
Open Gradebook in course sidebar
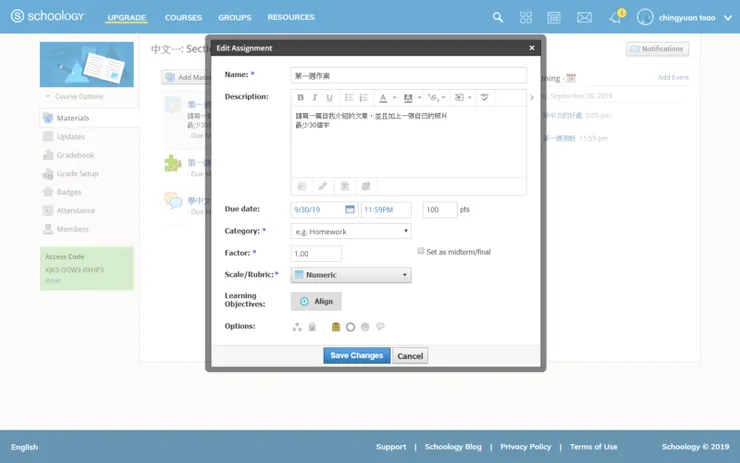click(76, 155)
